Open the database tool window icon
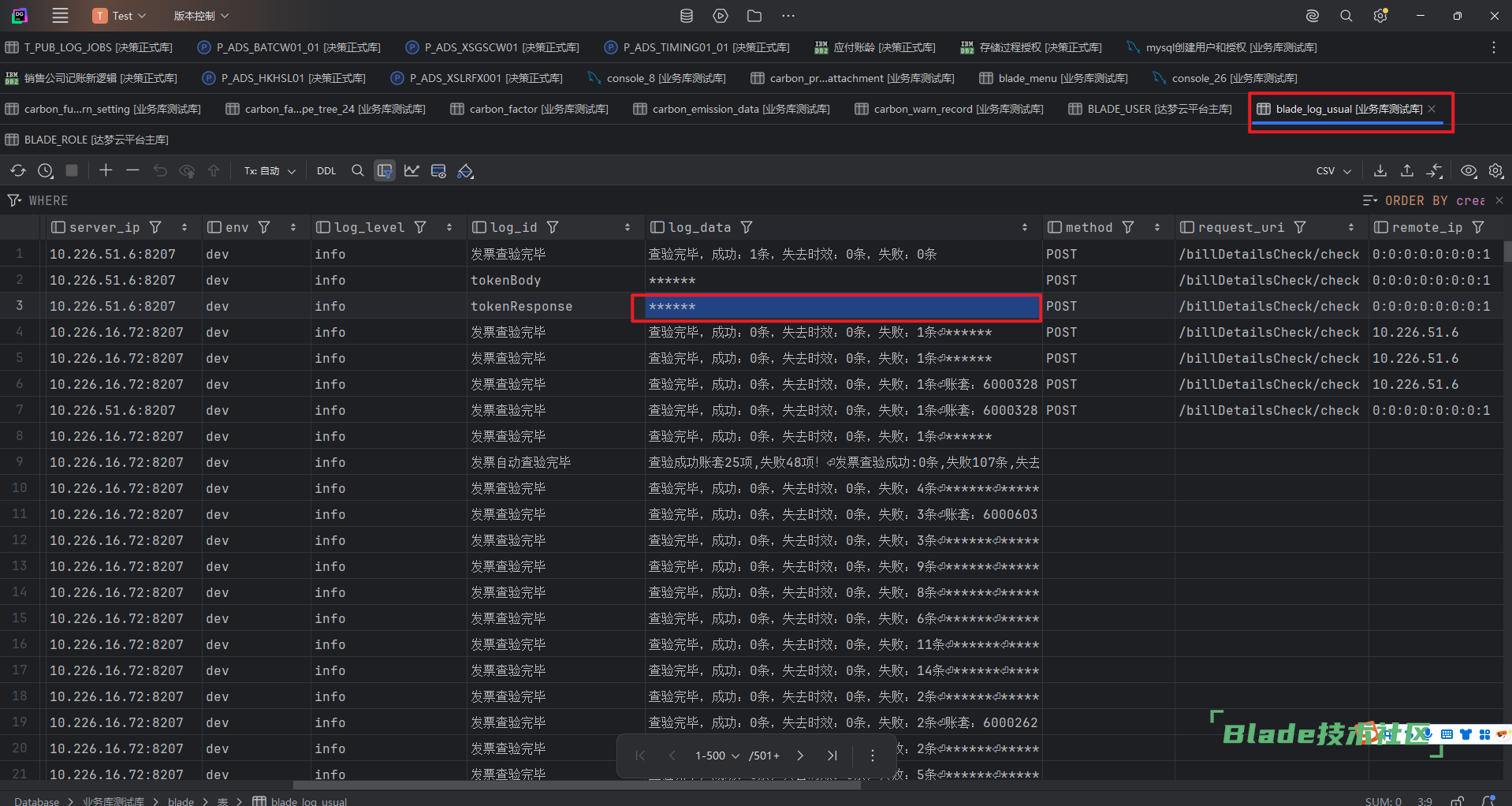 pos(687,16)
